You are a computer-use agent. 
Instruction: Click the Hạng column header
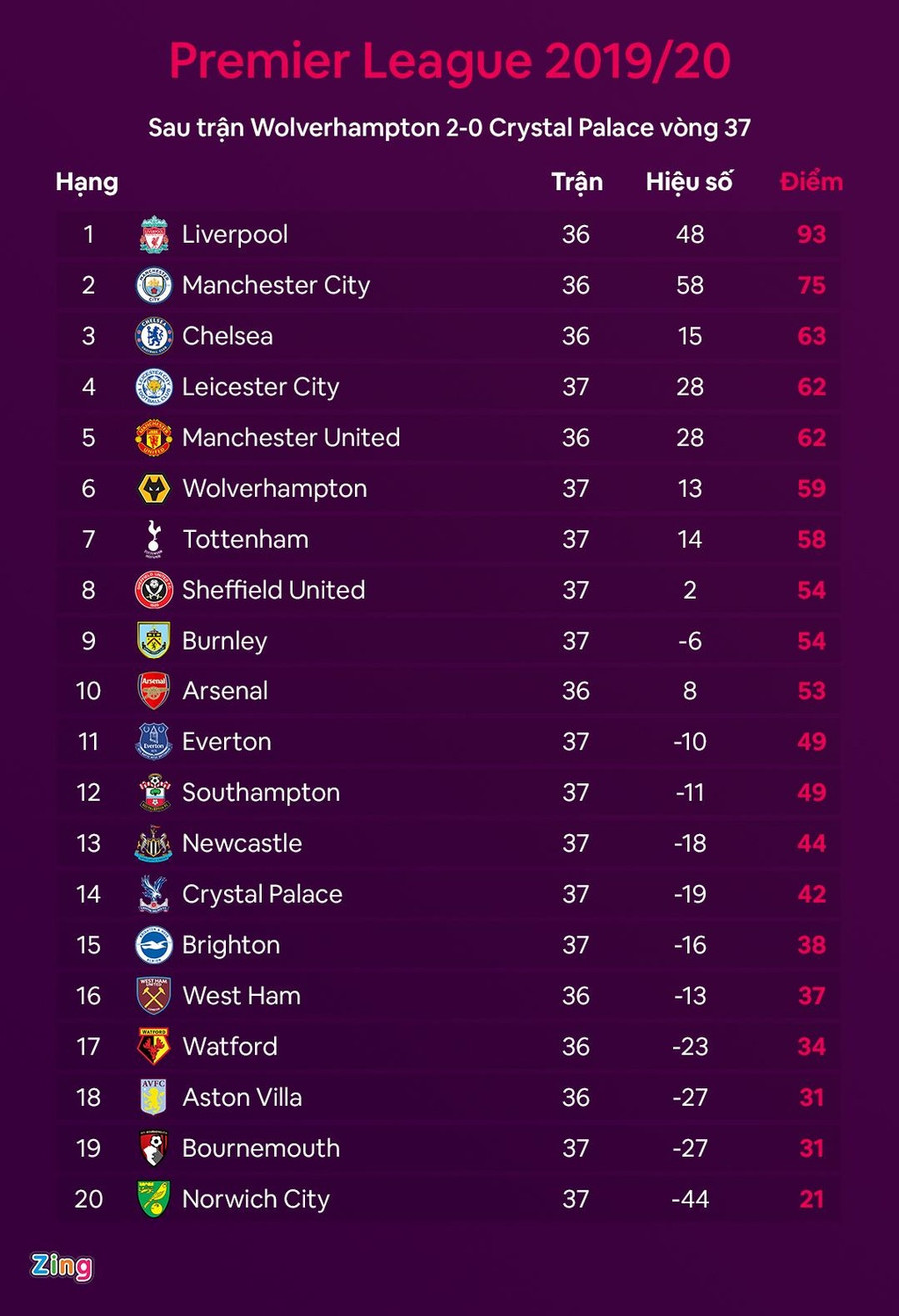click(87, 182)
